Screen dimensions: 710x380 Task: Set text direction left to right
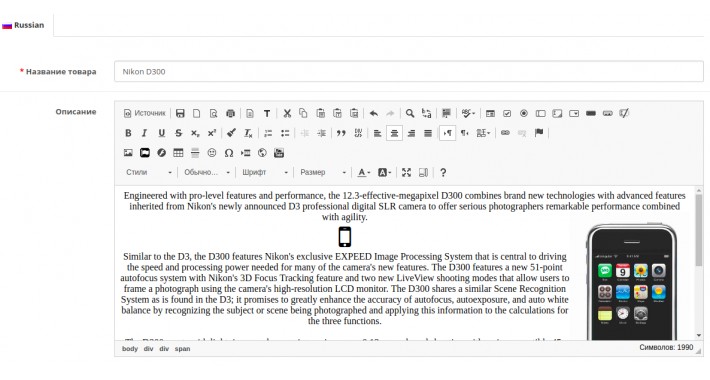(x=447, y=133)
